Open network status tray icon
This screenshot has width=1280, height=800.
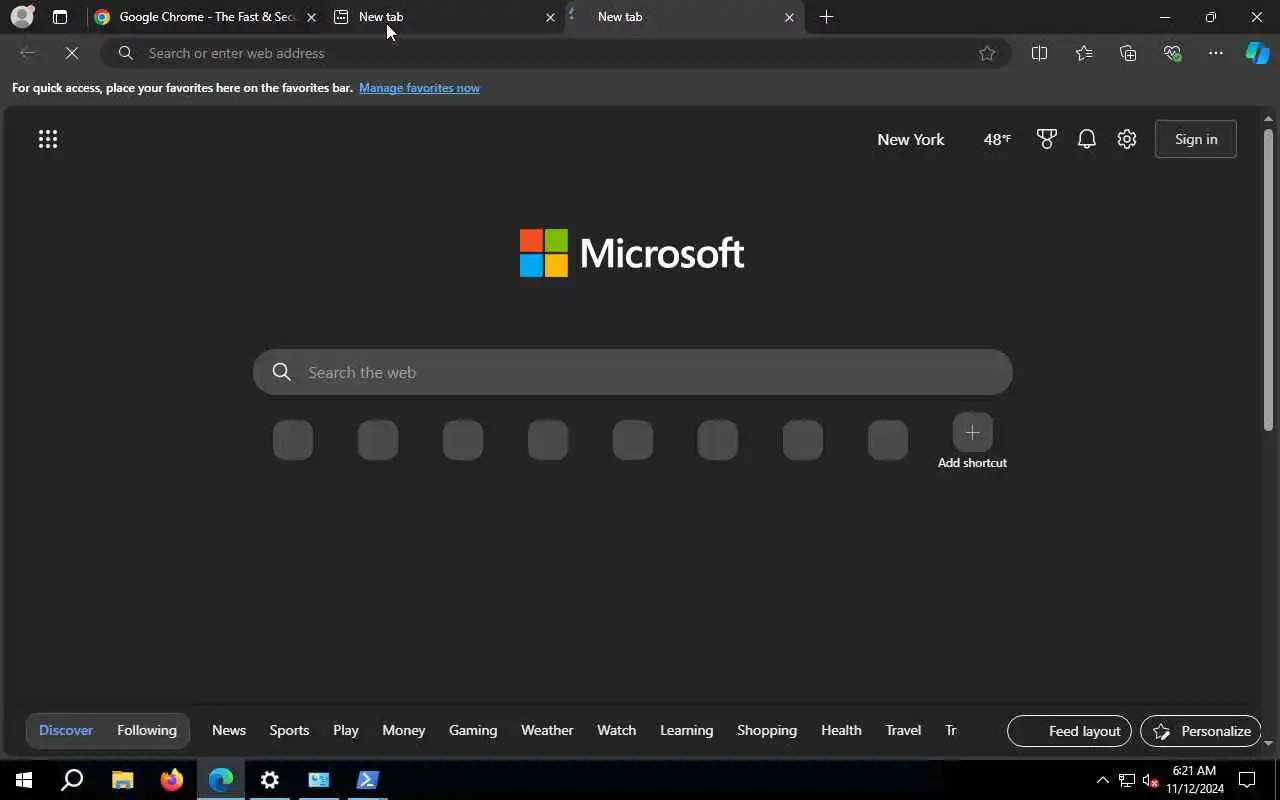pos(1127,780)
